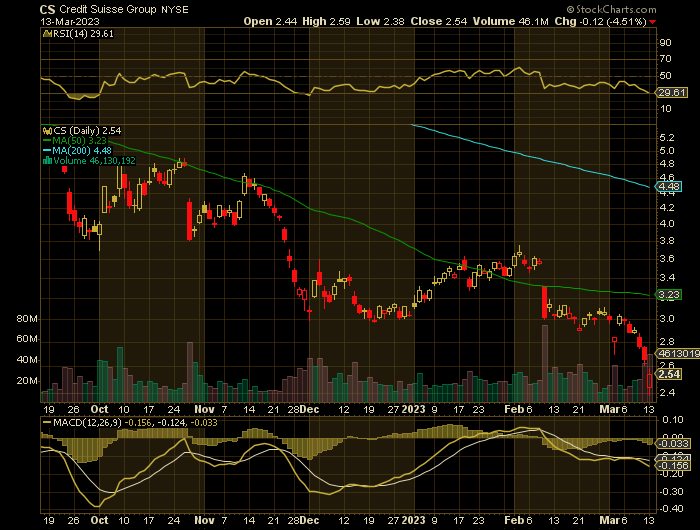This screenshot has width=700, height=530.
Task: Click the green MA(50) line swatch
Action: pyautogui.click(x=46, y=141)
